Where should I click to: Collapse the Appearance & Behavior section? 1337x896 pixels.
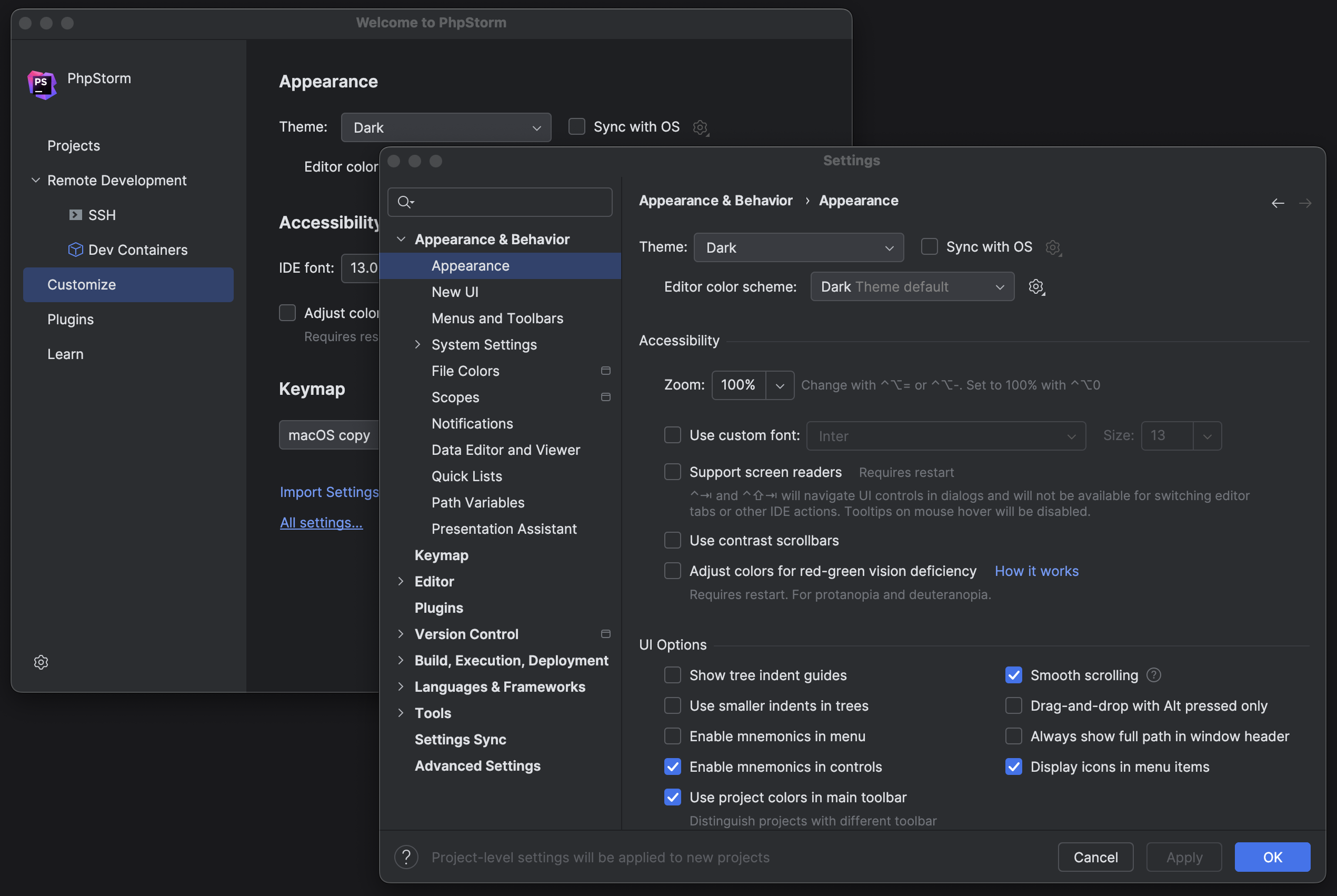tap(401, 239)
